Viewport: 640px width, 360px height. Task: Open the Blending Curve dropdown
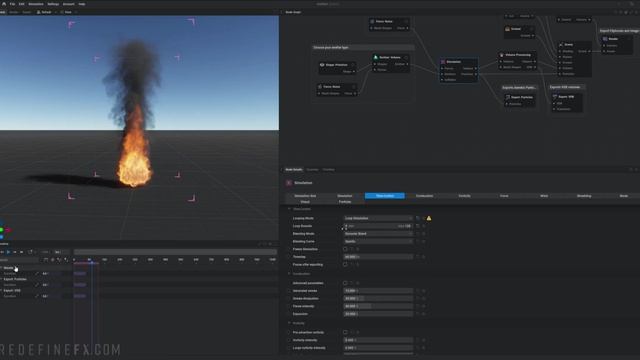378,242
